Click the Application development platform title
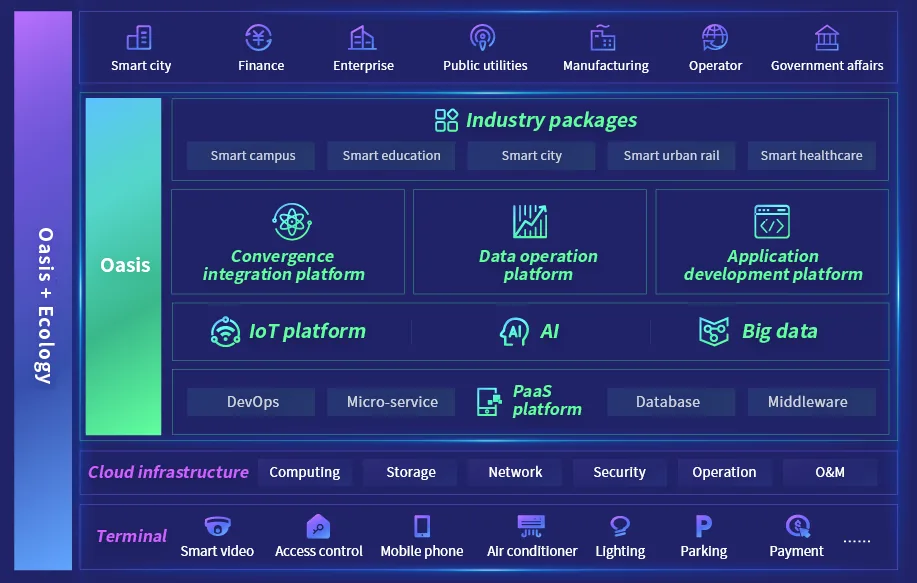This screenshot has width=917, height=583. click(773, 265)
